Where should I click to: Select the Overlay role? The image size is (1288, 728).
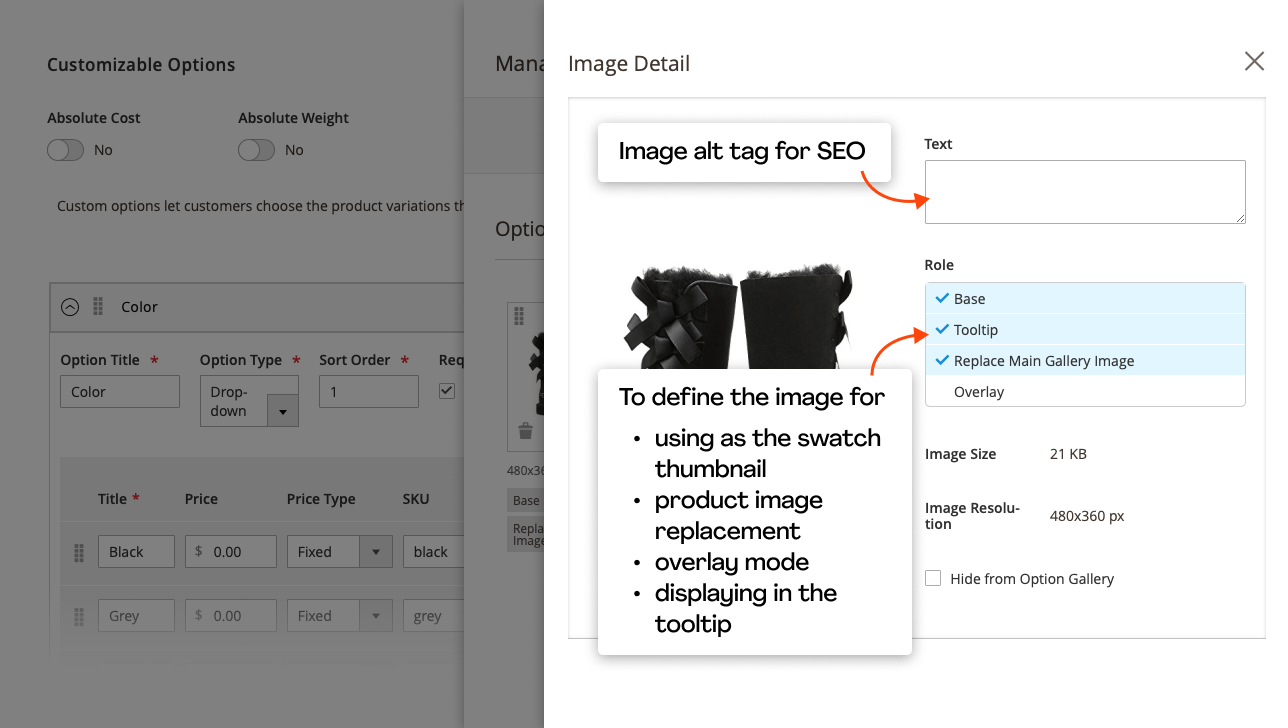click(x=978, y=391)
